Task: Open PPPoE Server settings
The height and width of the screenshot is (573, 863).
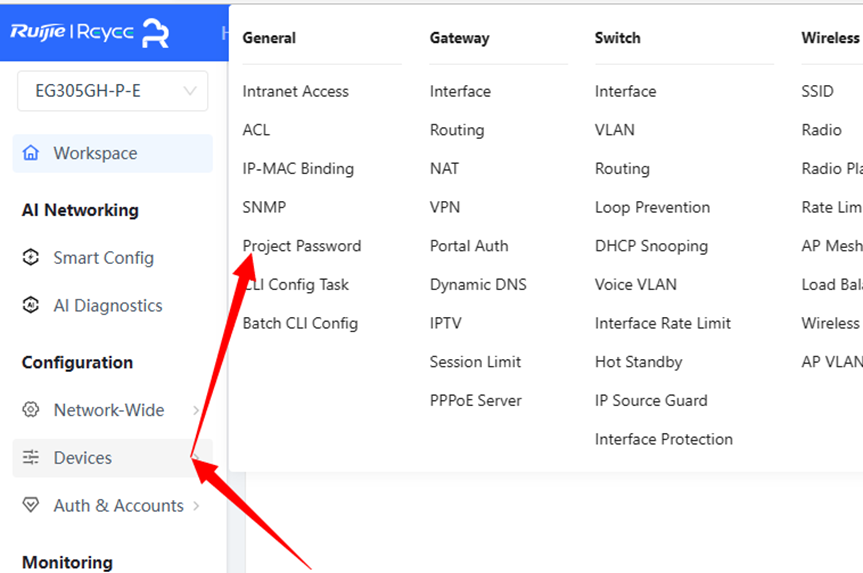Action: (476, 401)
